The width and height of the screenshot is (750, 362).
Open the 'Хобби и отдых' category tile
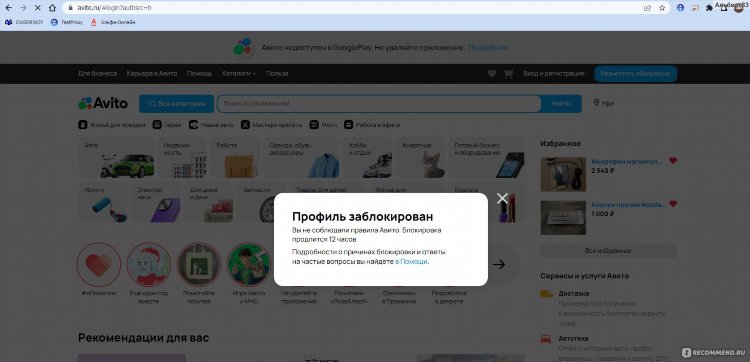(x=367, y=158)
